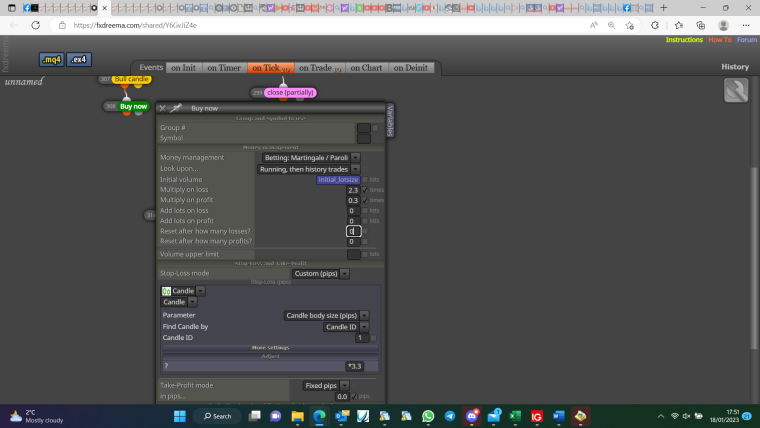Open the Find Candle by dropdown
Image resolution: width=760 pixels, height=428 pixels.
[346, 327]
